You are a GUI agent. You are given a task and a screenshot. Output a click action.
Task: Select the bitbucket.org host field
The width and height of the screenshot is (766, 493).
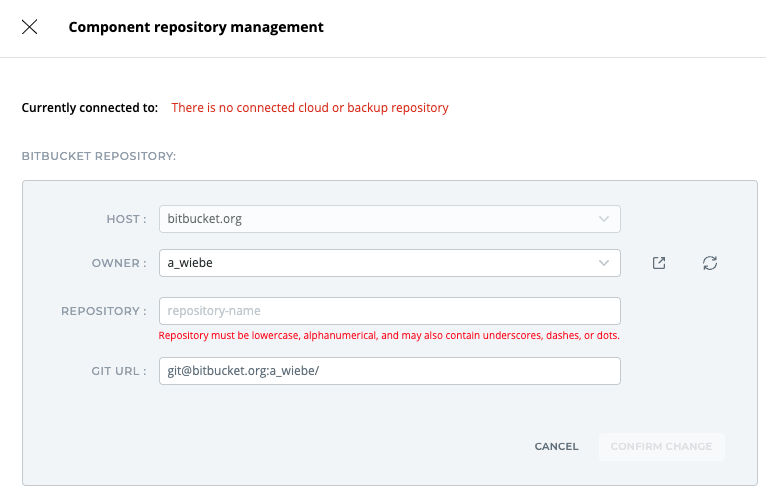coord(380,219)
